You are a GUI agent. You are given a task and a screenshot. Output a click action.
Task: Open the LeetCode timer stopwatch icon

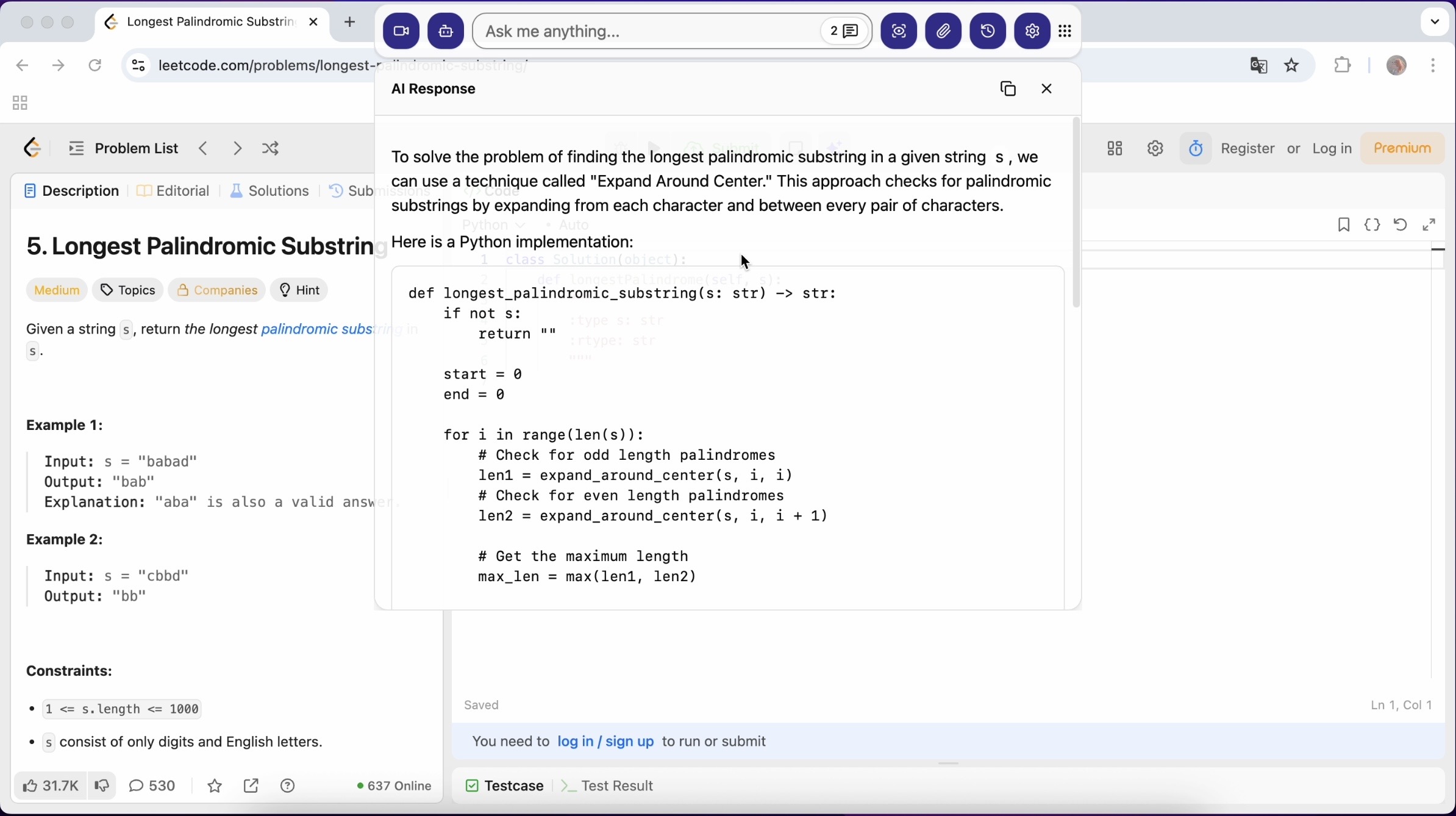pos(1196,149)
